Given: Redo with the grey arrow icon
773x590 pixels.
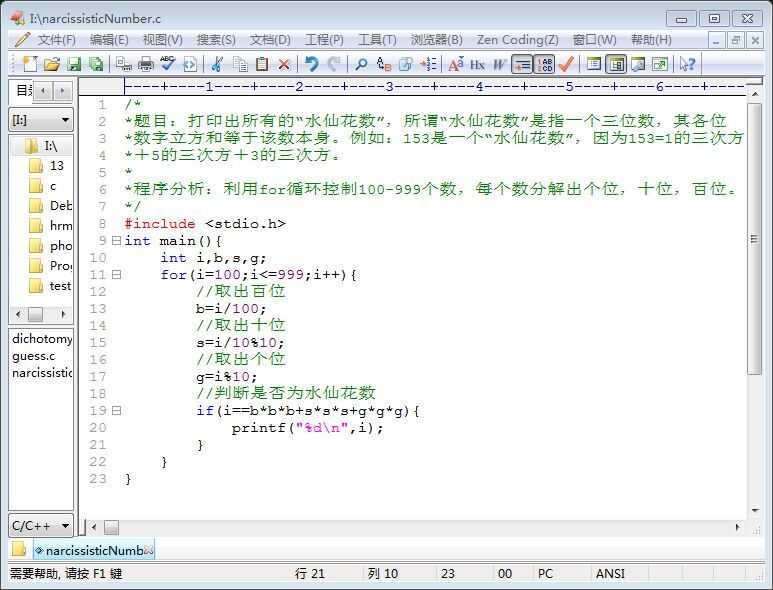Looking at the screenshot, I should pyautogui.click(x=334, y=64).
